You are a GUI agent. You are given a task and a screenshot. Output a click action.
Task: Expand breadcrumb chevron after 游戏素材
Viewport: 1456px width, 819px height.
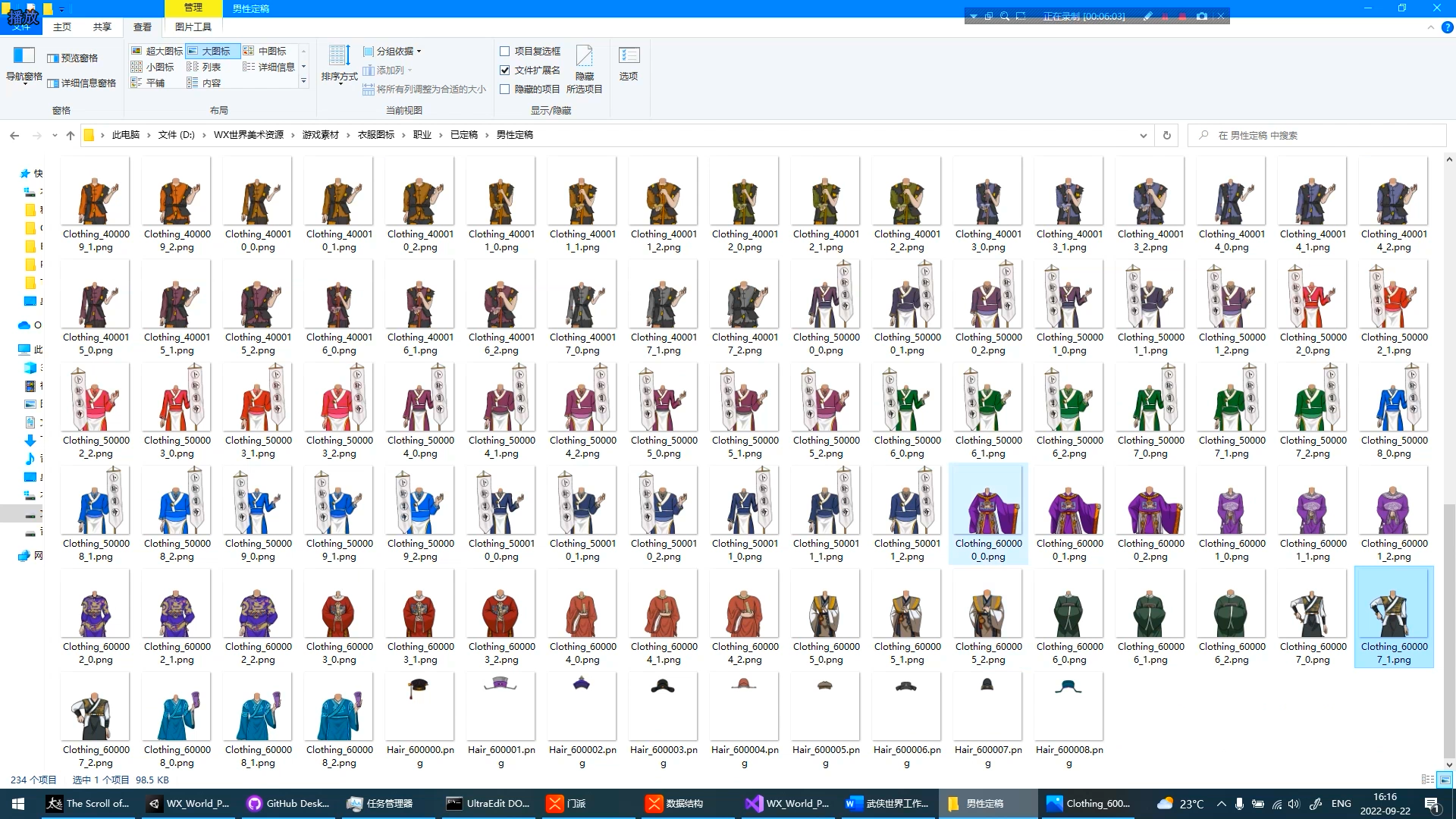coord(349,135)
